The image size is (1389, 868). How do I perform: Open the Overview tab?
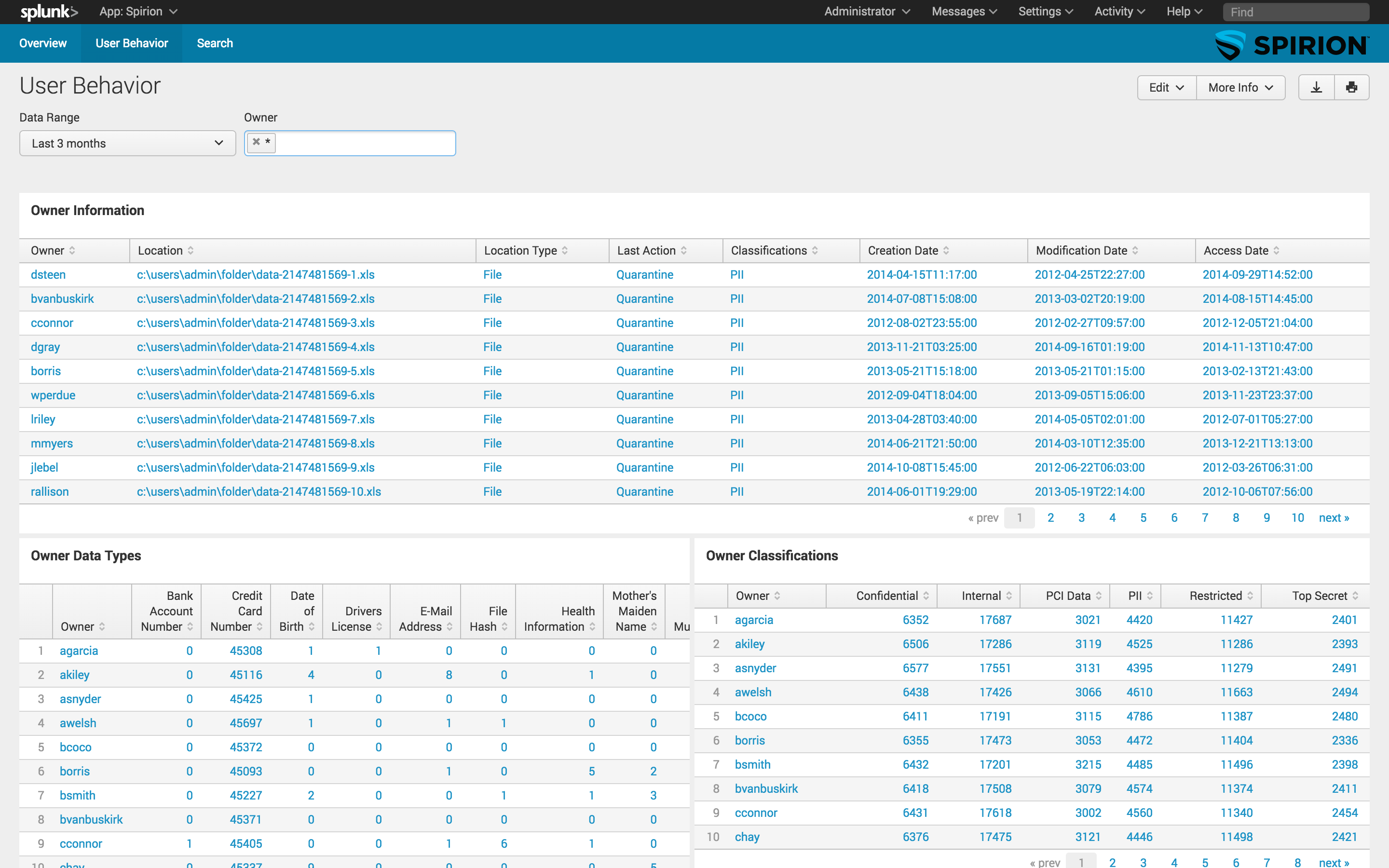pos(42,43)
